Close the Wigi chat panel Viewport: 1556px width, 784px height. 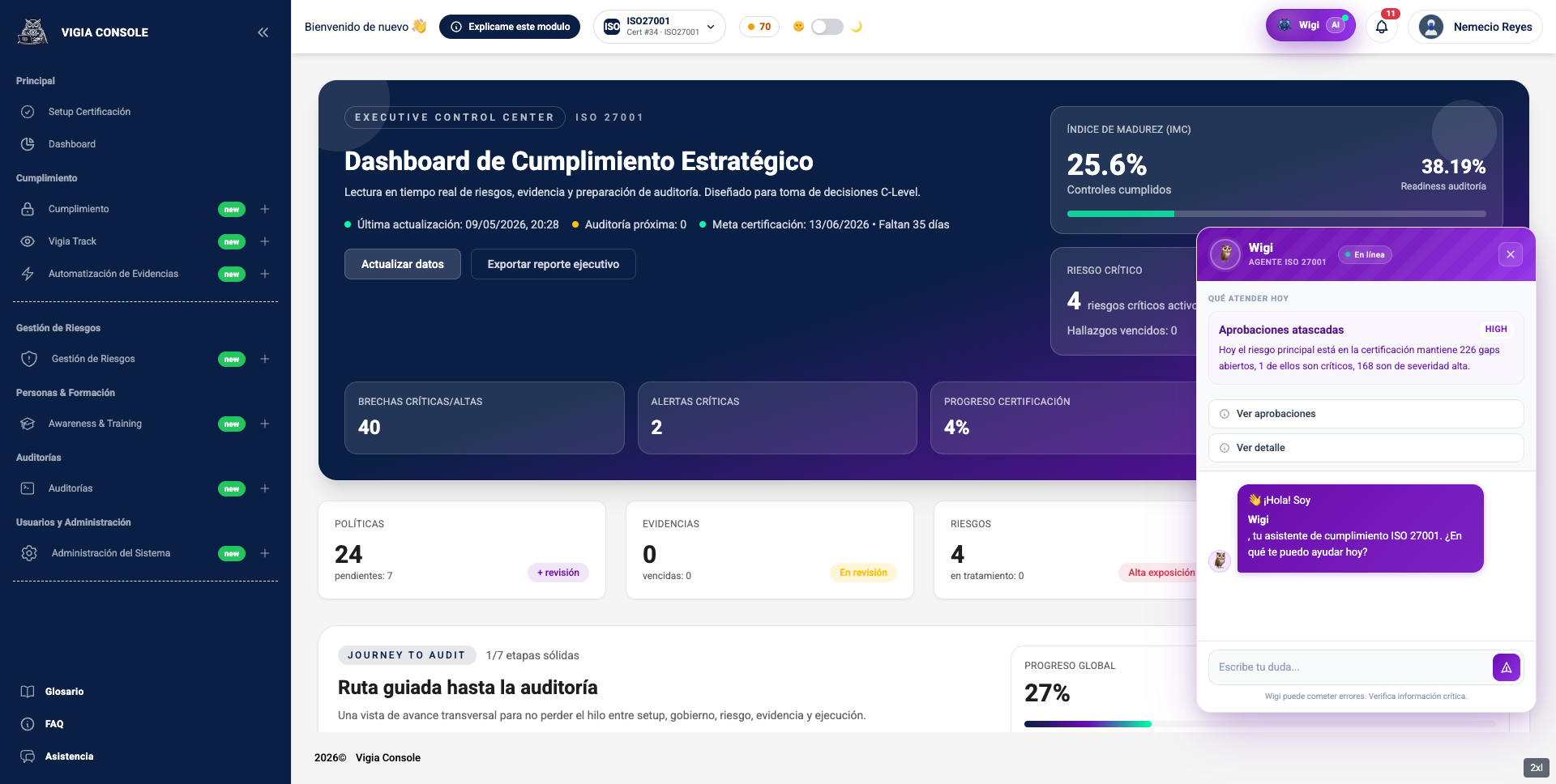coord(1511,254)
